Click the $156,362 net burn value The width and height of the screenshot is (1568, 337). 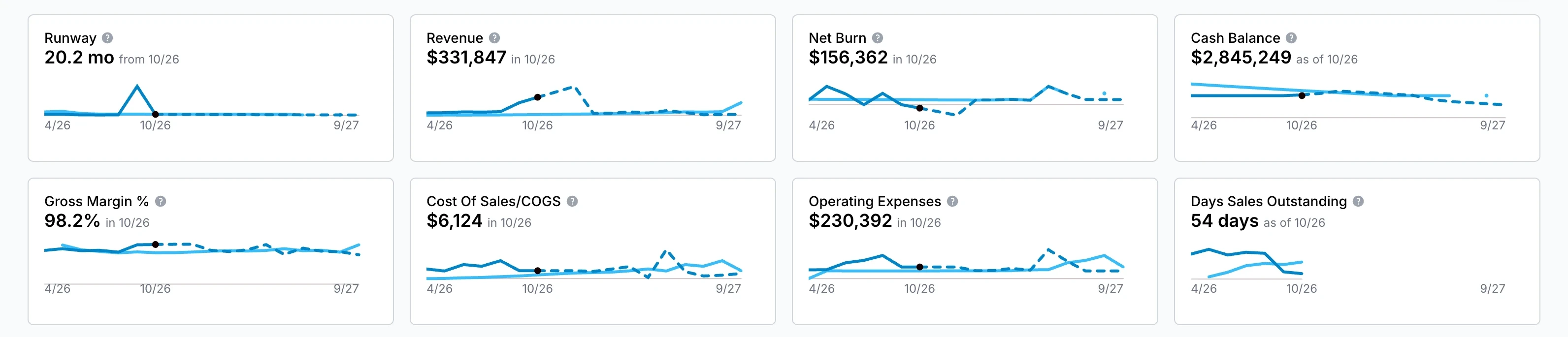848,58
